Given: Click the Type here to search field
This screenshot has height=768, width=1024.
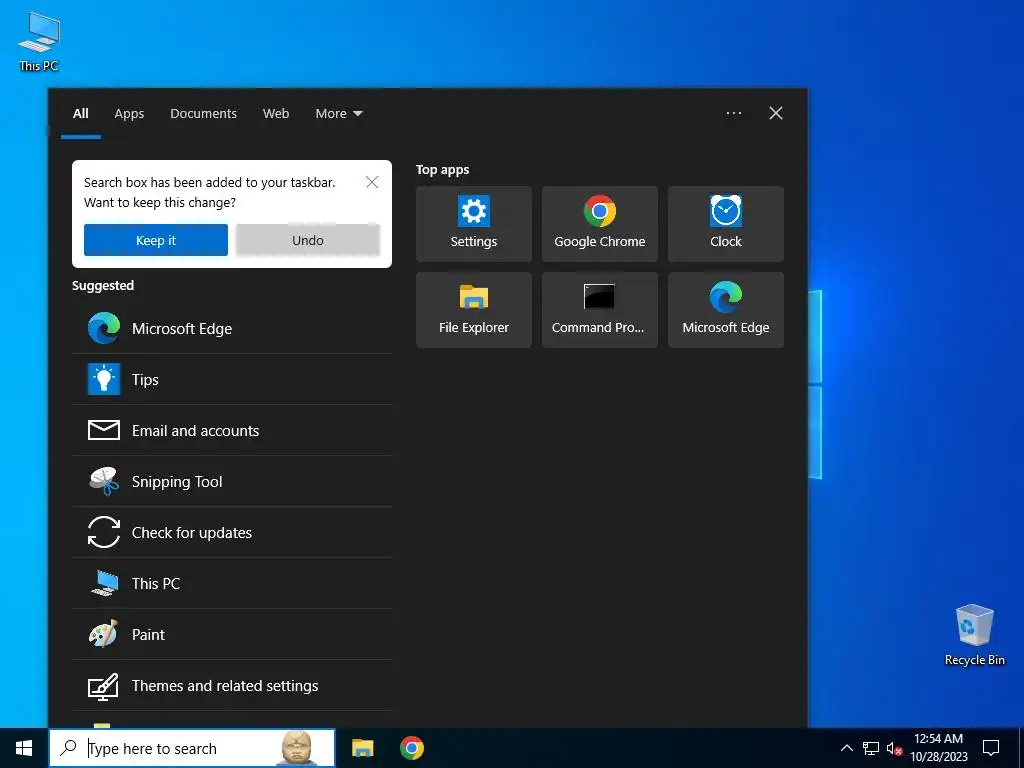Looking at the screenshot, I should click(x=192, y=748).
